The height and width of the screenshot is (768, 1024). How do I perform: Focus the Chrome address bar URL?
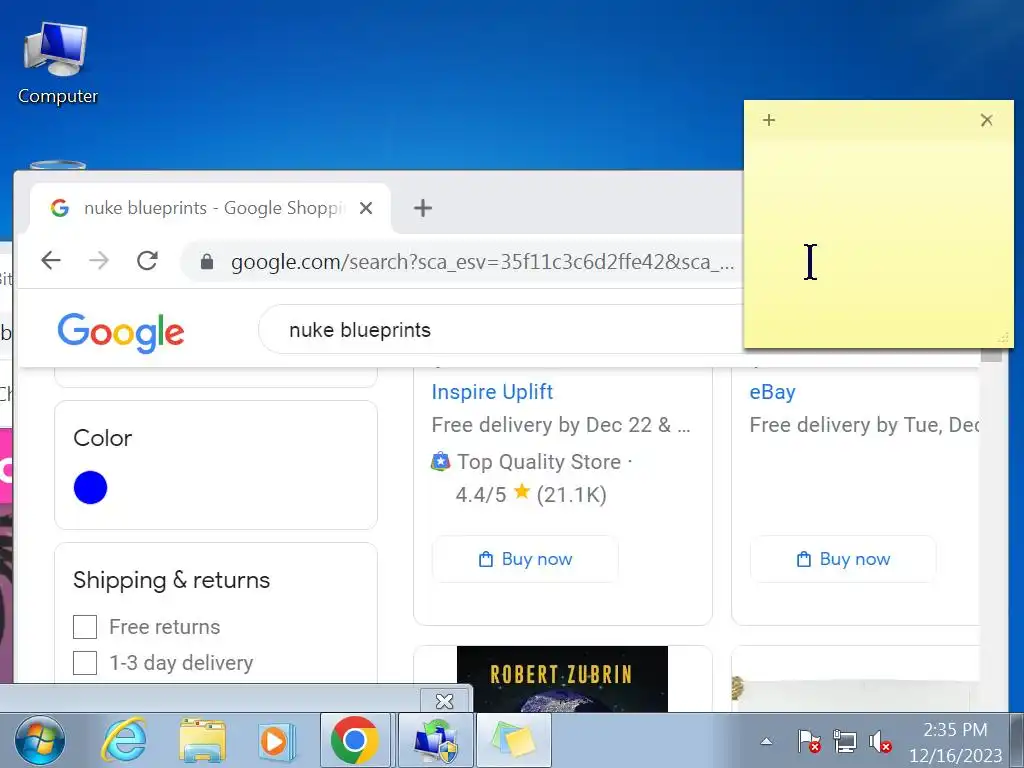(483, 262)
